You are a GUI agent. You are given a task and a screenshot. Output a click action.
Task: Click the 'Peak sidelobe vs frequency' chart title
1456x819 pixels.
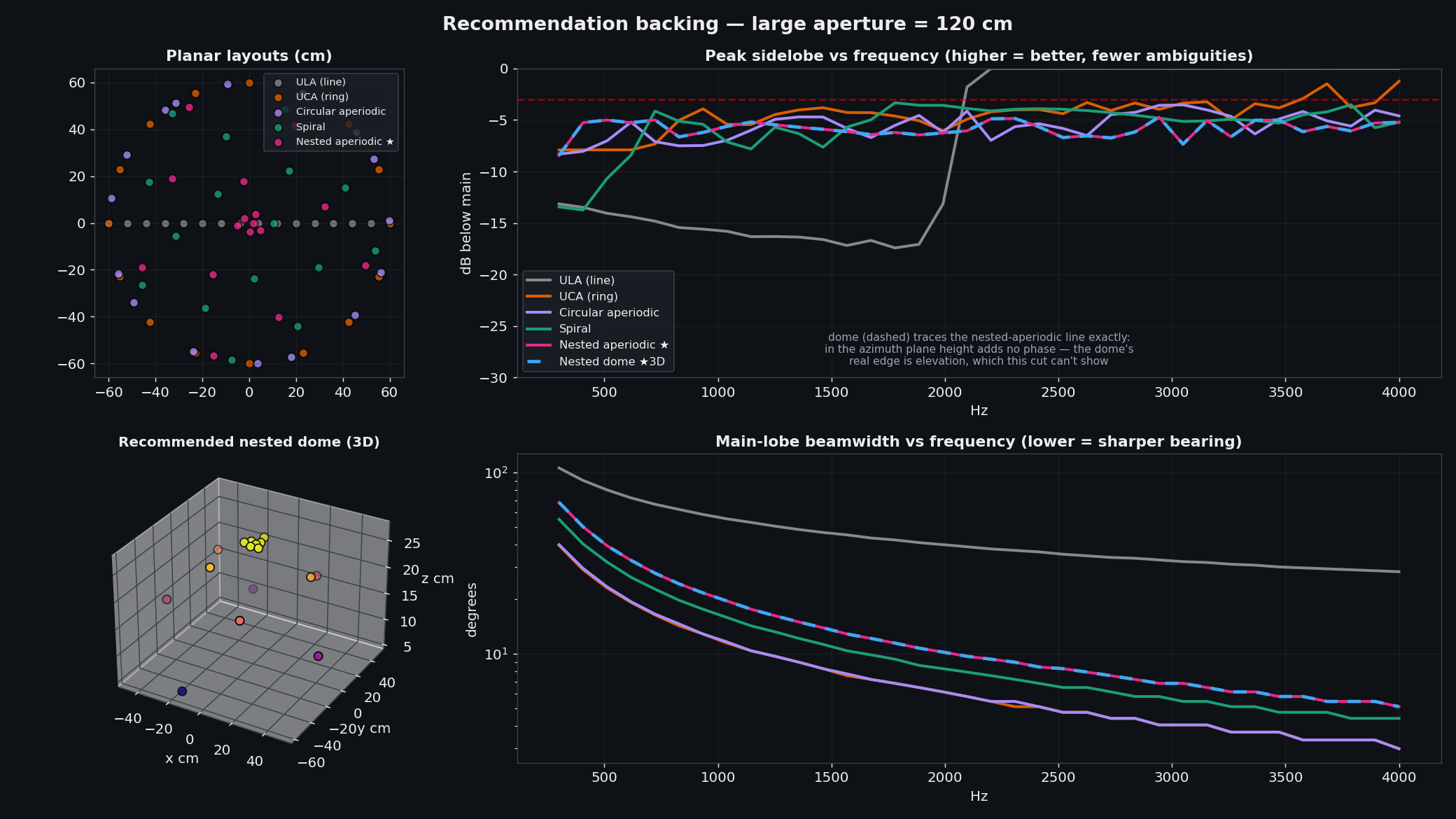979,56
